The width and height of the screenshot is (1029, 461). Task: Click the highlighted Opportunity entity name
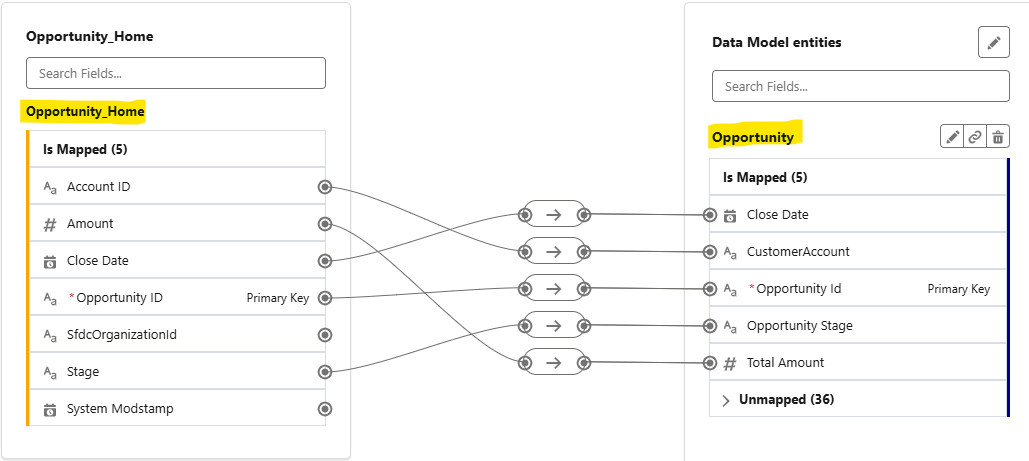coord(752,137)
